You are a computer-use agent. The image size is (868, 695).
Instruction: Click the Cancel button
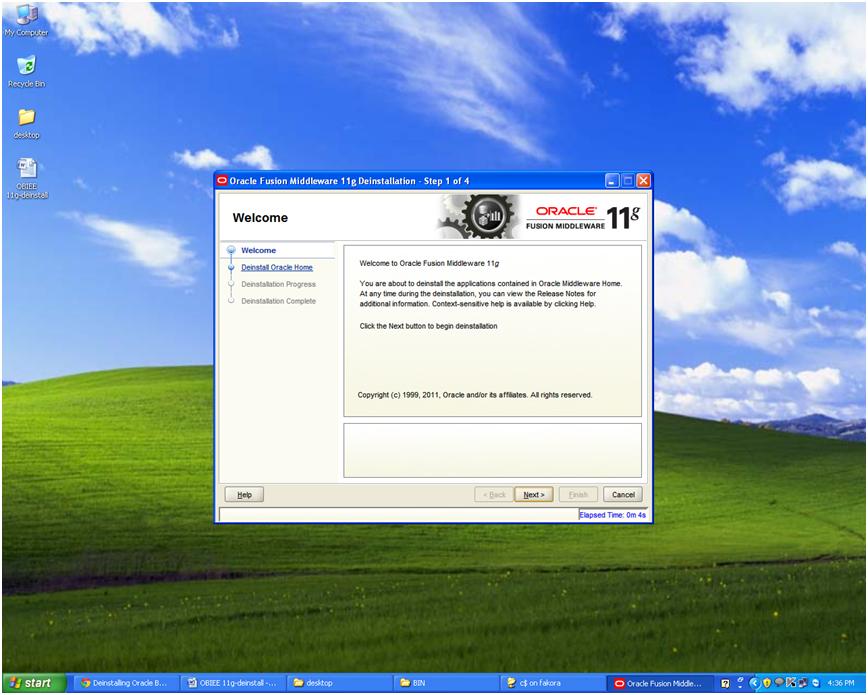click(x=623, y=495)
